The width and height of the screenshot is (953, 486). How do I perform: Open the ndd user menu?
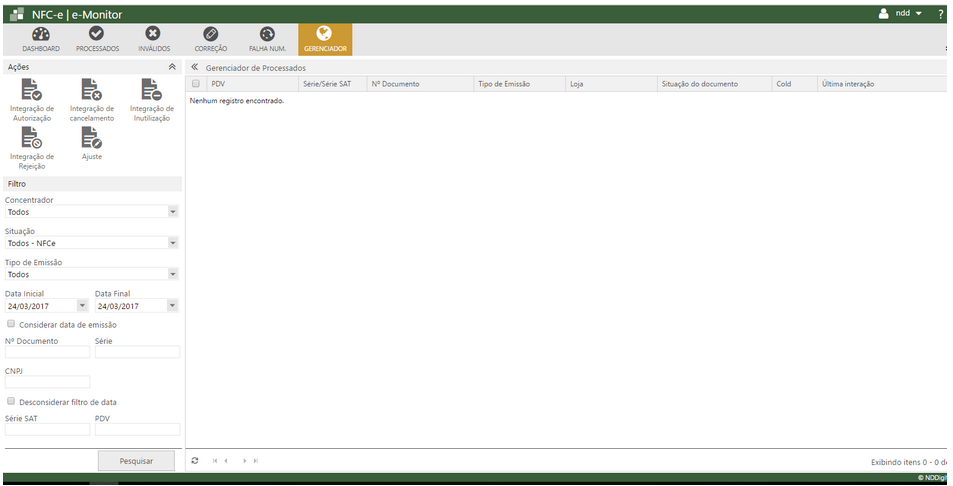pyautogui.click(x=900, y=13)
